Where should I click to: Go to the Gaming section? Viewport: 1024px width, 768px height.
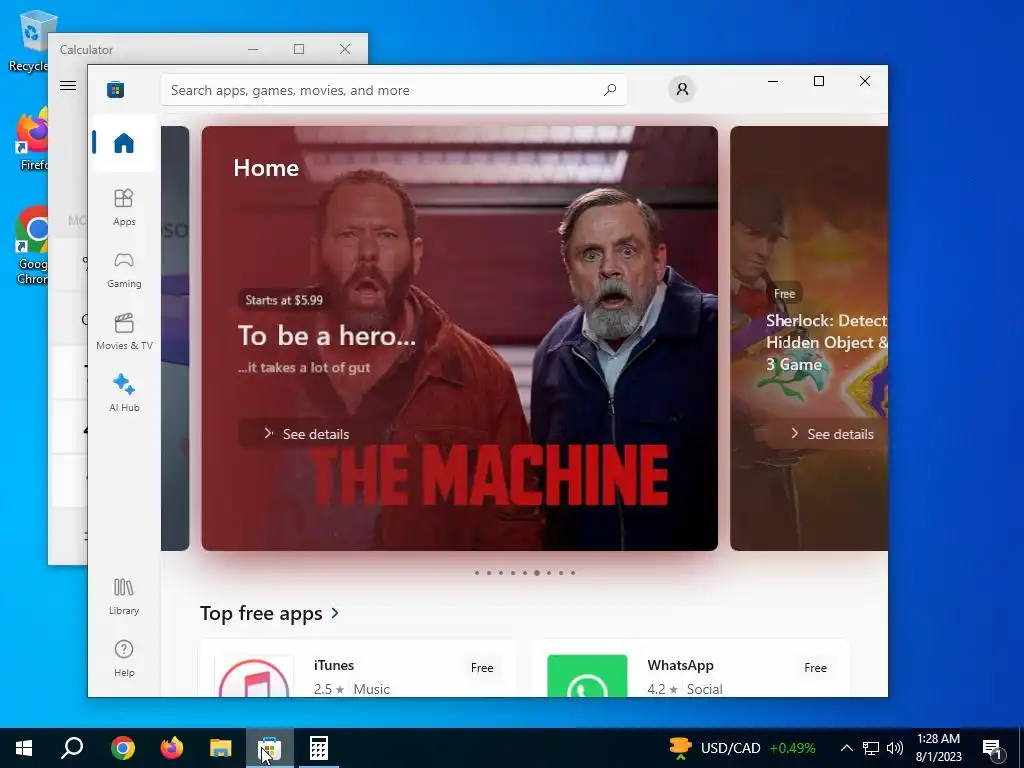[123, 270]
